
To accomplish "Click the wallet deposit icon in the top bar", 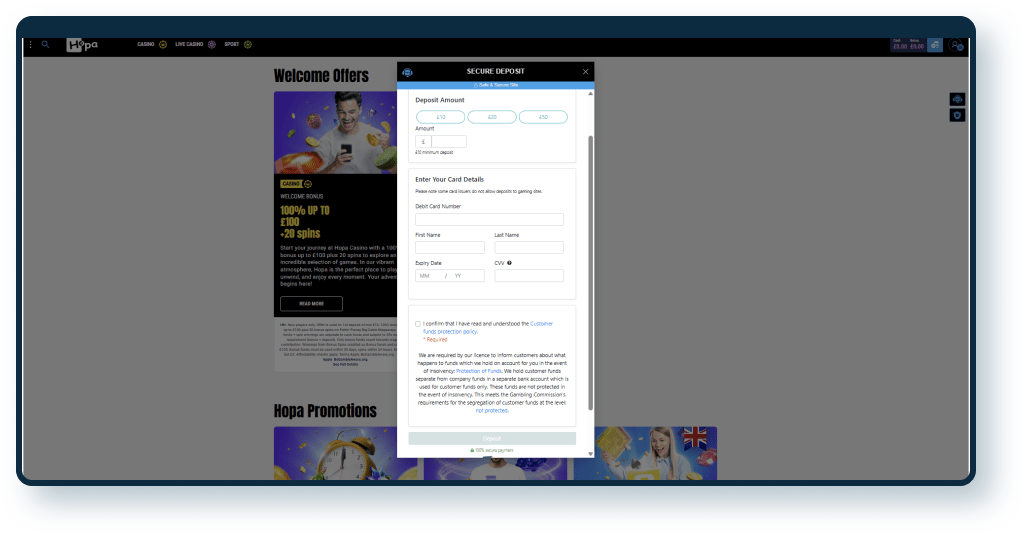I will point(934,45).
